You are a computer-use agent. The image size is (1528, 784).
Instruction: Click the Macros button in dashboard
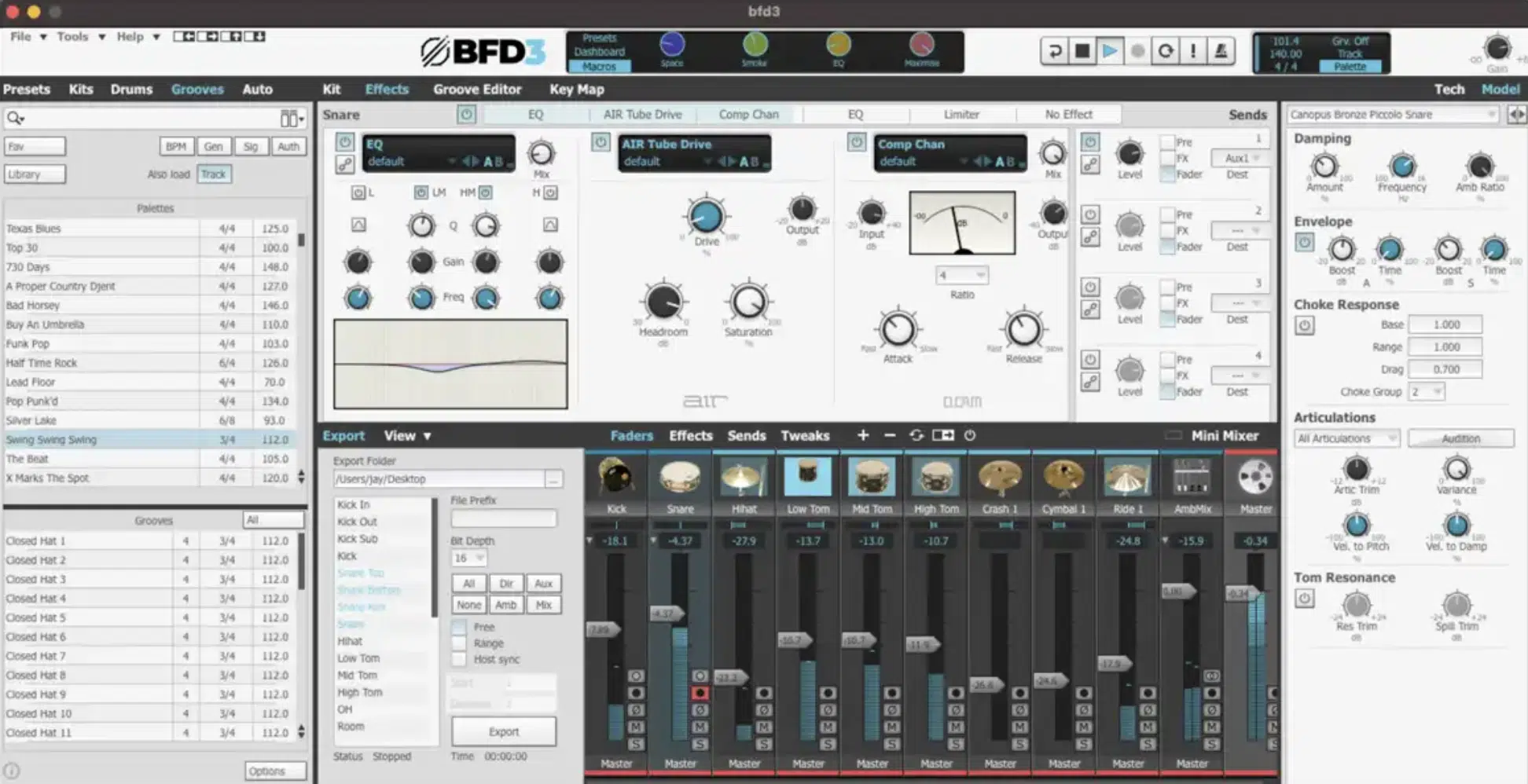[x=599, y=67]
